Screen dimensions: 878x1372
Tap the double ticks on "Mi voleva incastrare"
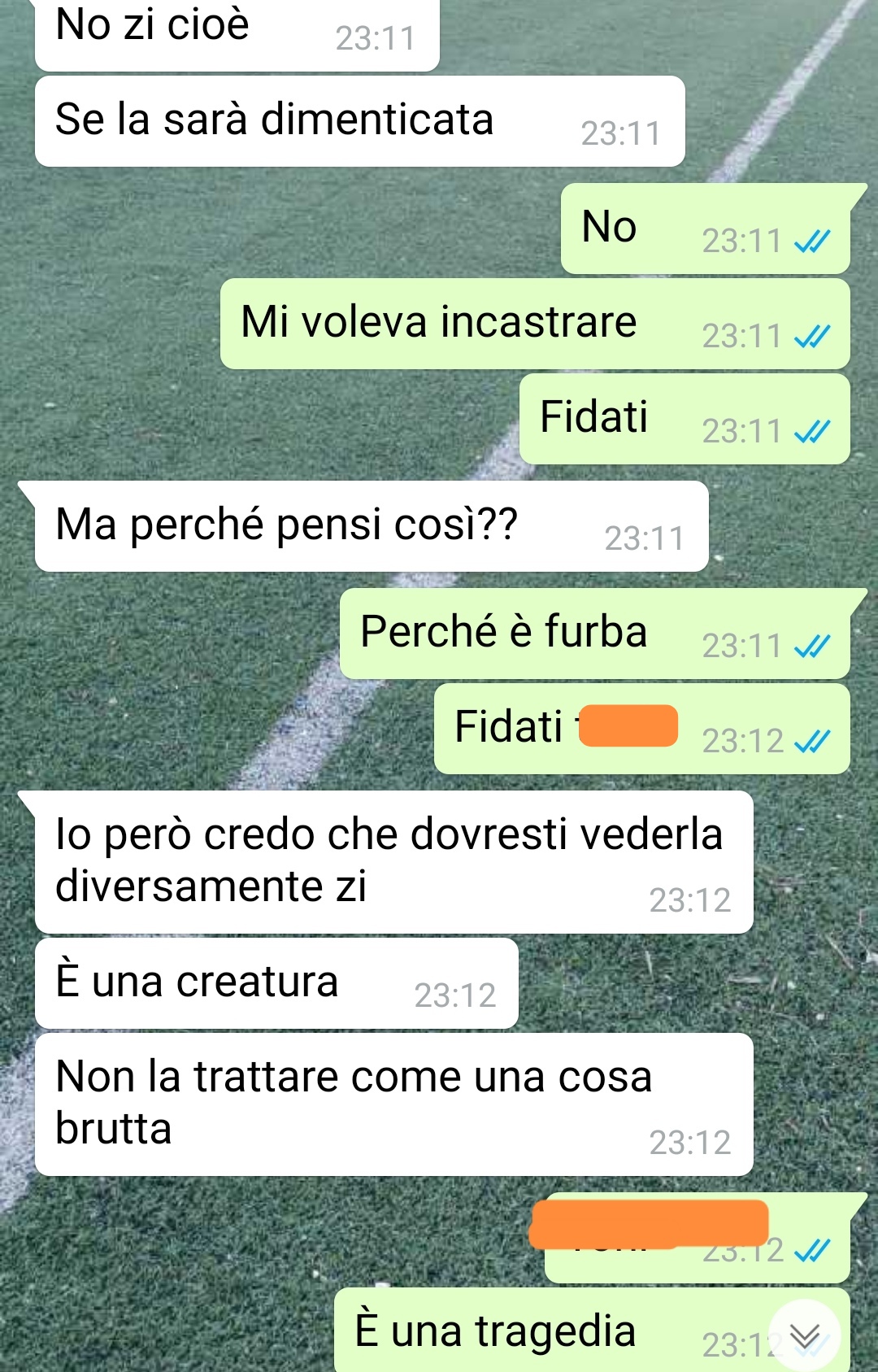pos(812,336)
